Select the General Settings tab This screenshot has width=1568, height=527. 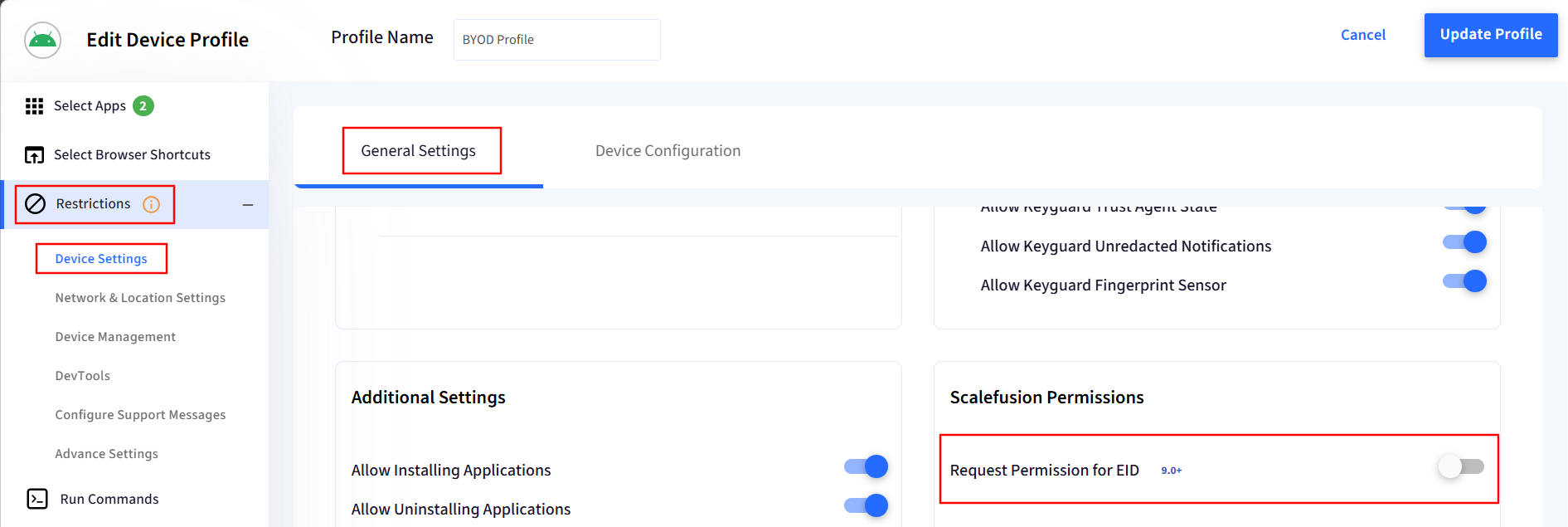[418, 151]
